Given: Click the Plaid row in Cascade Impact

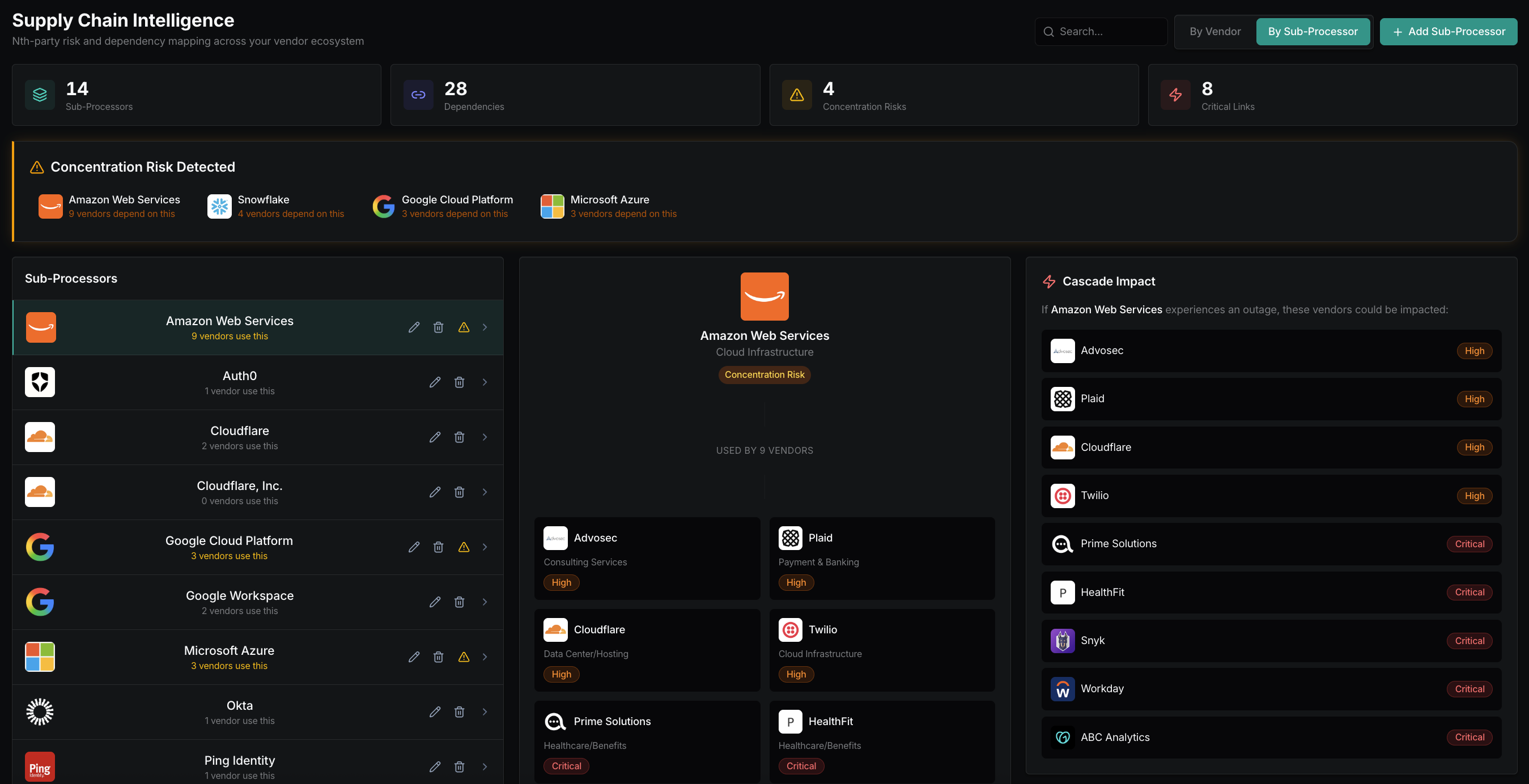Looking at the screenshot, I should (x=1271, y=399).
